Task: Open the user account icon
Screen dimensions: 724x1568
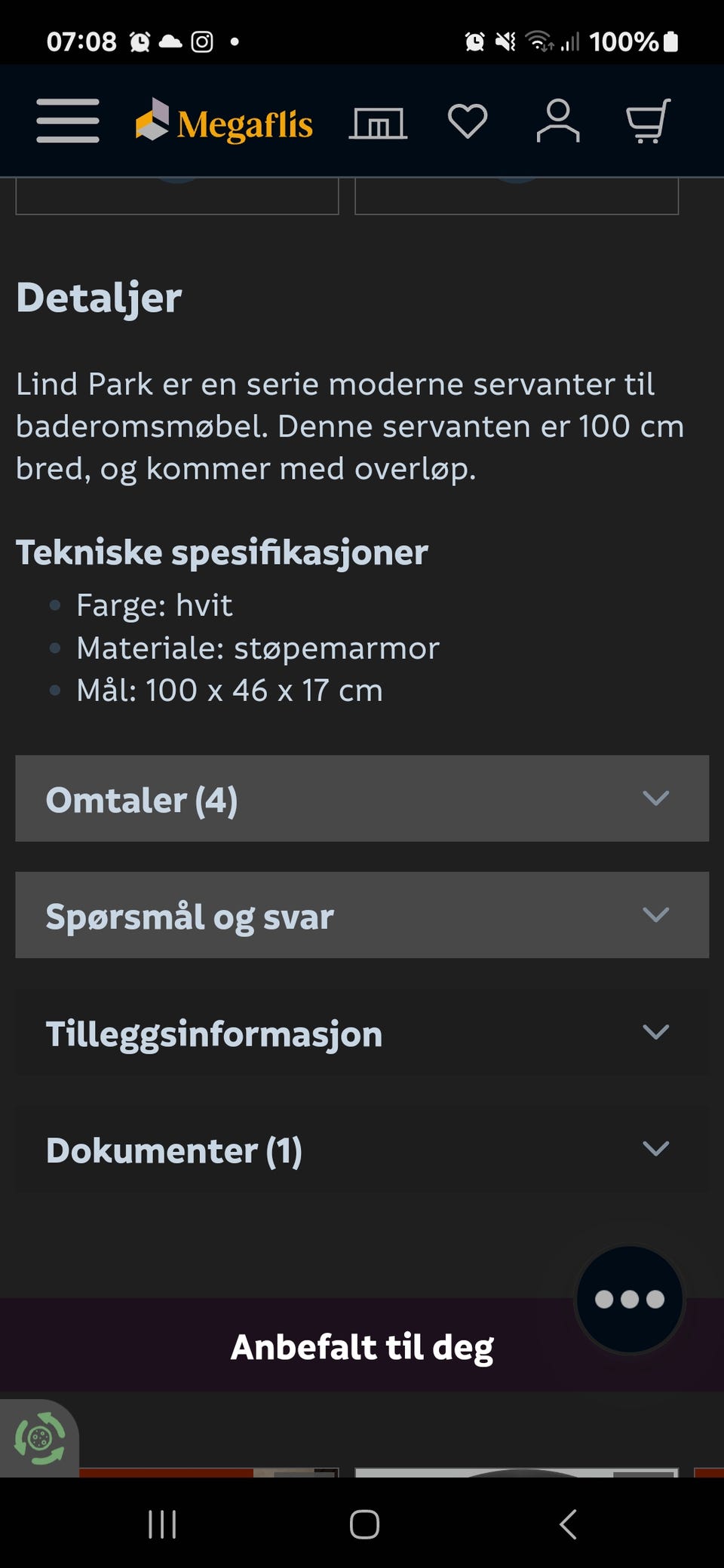Action: 558,121
